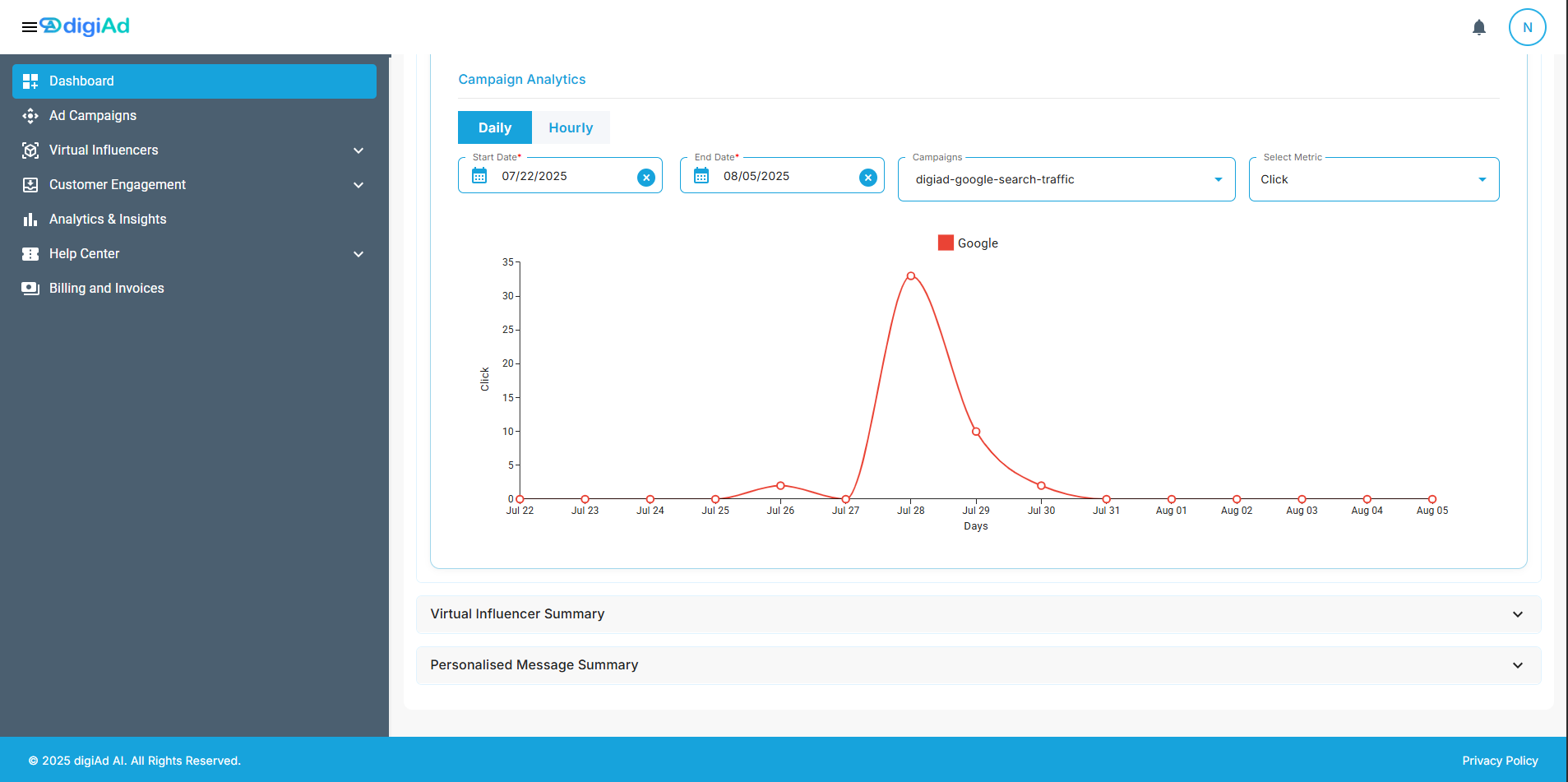Screen dimensions: 1568x782
Task: Click the Google legend label
Action: (978, 243)
